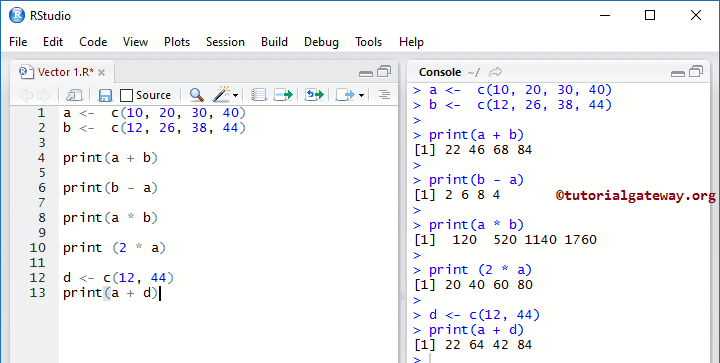This screenshot has width=720, height=363.
Task: Click console output '[1] 22 64 42 84'
Action: point(473,345)
